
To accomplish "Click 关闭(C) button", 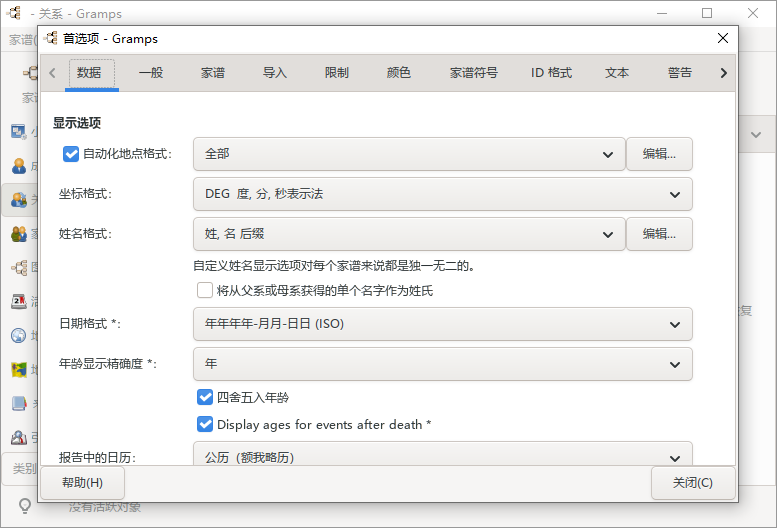I will click(693, 482).
